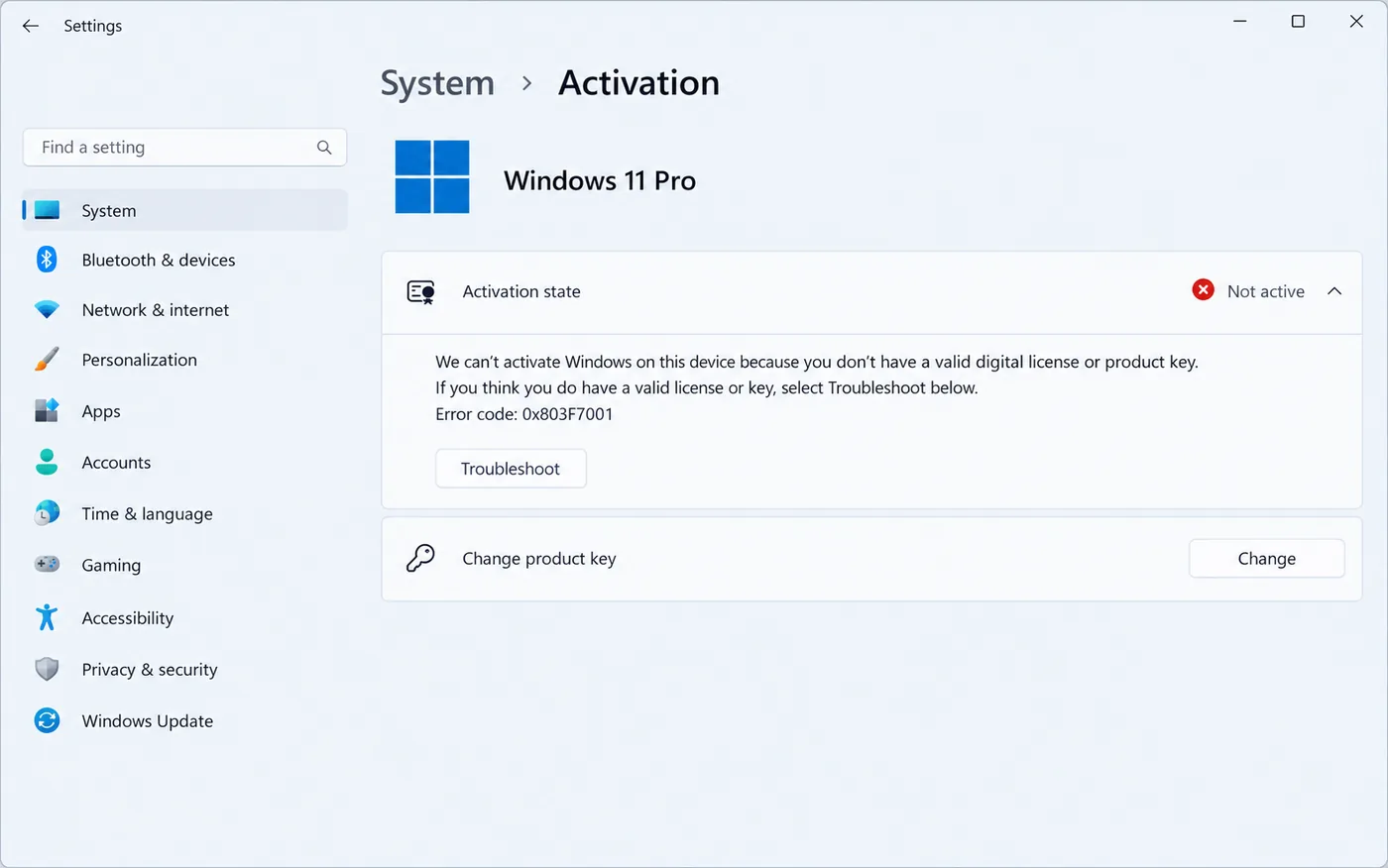
Task: Select Windows Update in the sidebar
Action: (x=184, y=721)
